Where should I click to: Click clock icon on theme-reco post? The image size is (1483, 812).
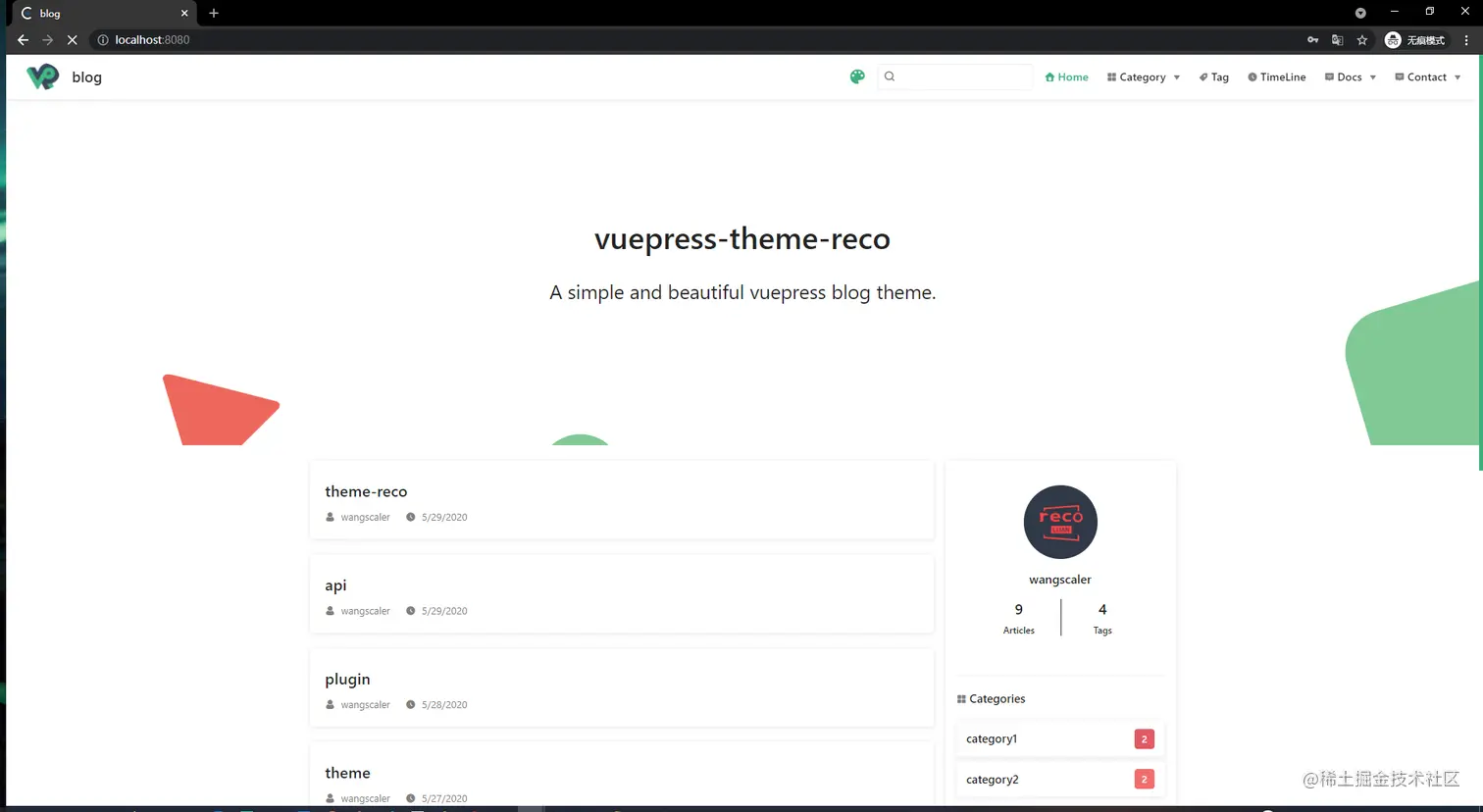click(x=411, y=517)
